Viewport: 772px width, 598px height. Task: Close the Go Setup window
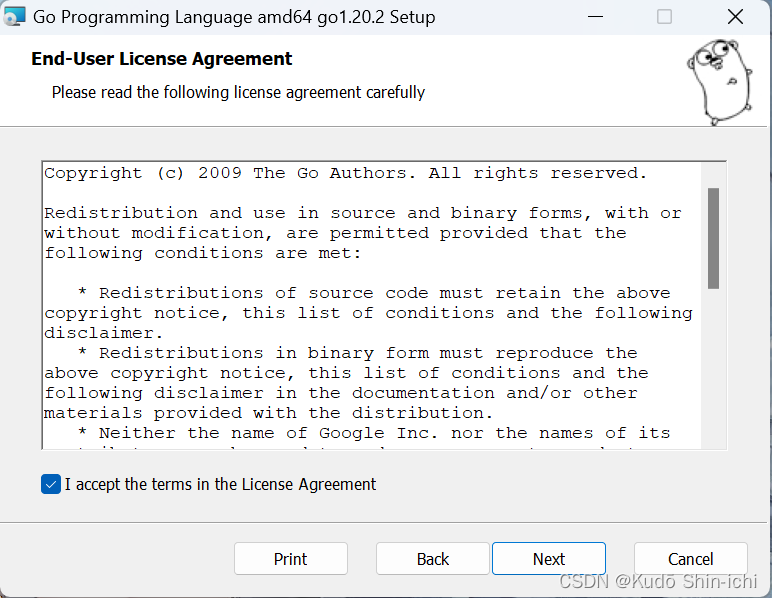(x=735, y=17)
